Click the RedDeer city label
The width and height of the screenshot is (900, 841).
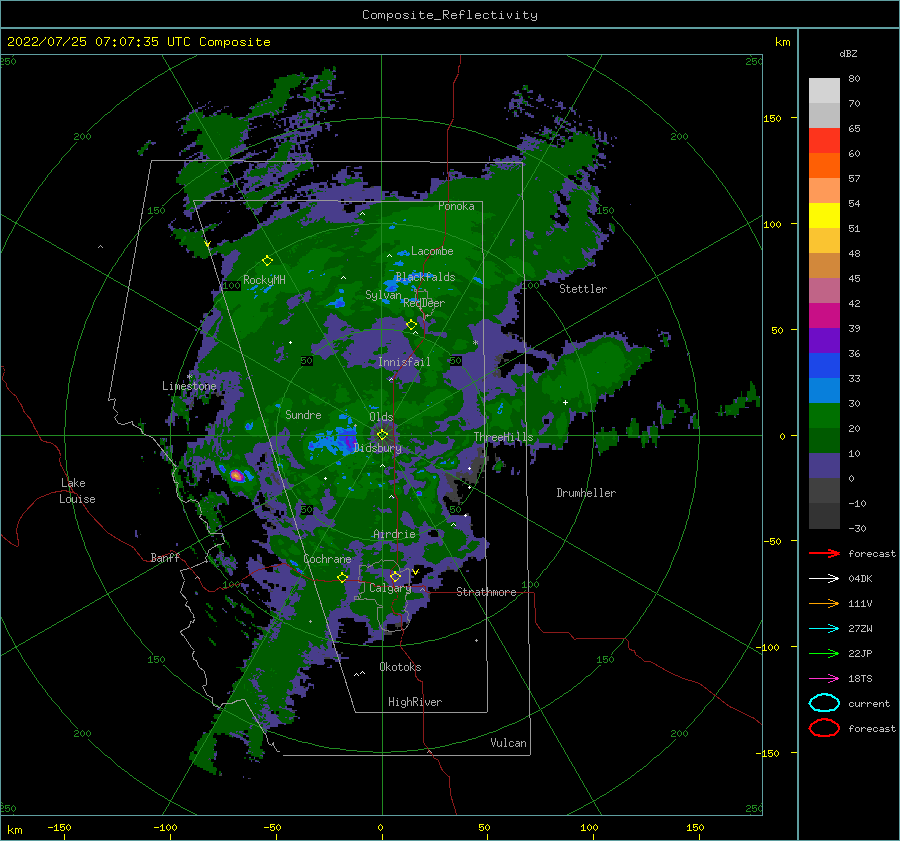tap(424, 303)
